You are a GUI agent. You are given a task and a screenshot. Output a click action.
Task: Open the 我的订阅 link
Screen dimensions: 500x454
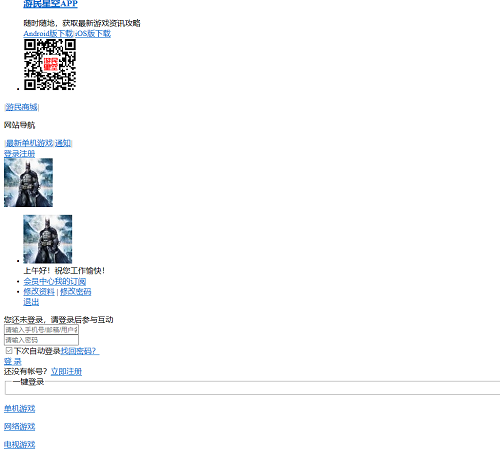point(70,282)
